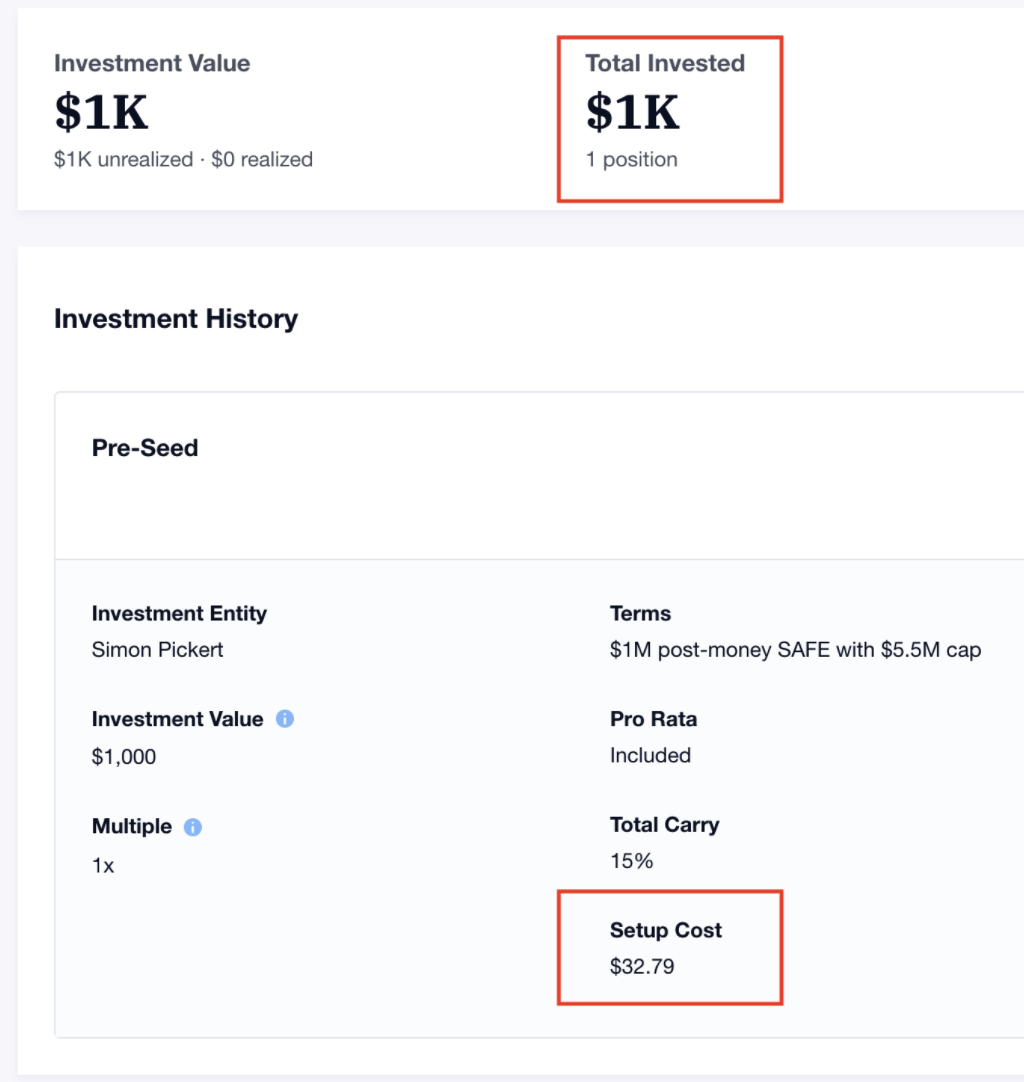Click the Simon Pickert entity name
The width and height of the screenshot is (1024, 1082).
click(157, 650)
